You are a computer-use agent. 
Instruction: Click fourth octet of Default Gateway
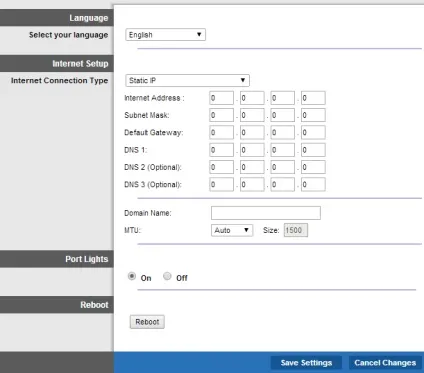(x=313, y=133)
